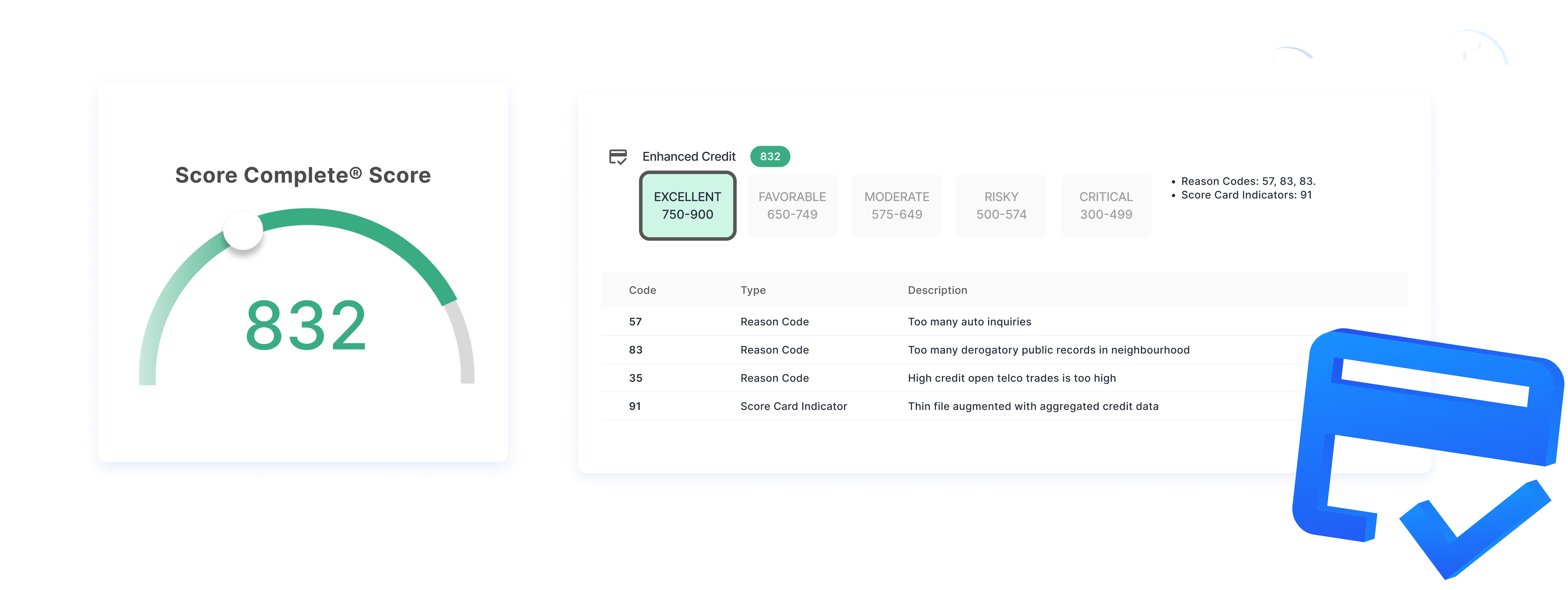Click code 91 in the table

point(635,406)
